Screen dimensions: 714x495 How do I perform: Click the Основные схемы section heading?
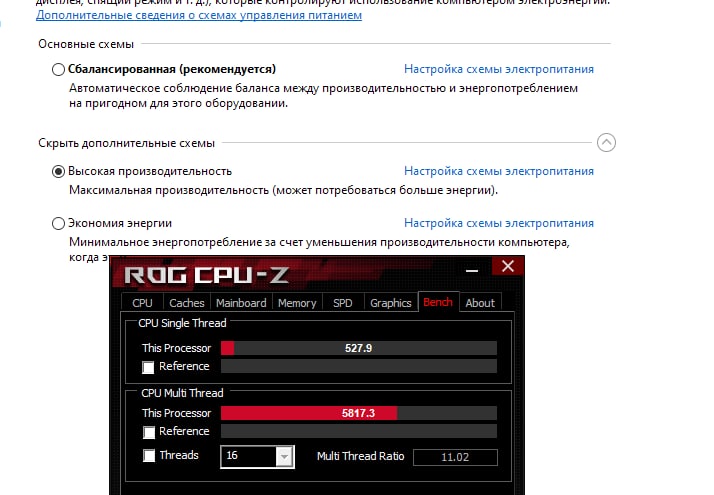[x=86, y=44]
